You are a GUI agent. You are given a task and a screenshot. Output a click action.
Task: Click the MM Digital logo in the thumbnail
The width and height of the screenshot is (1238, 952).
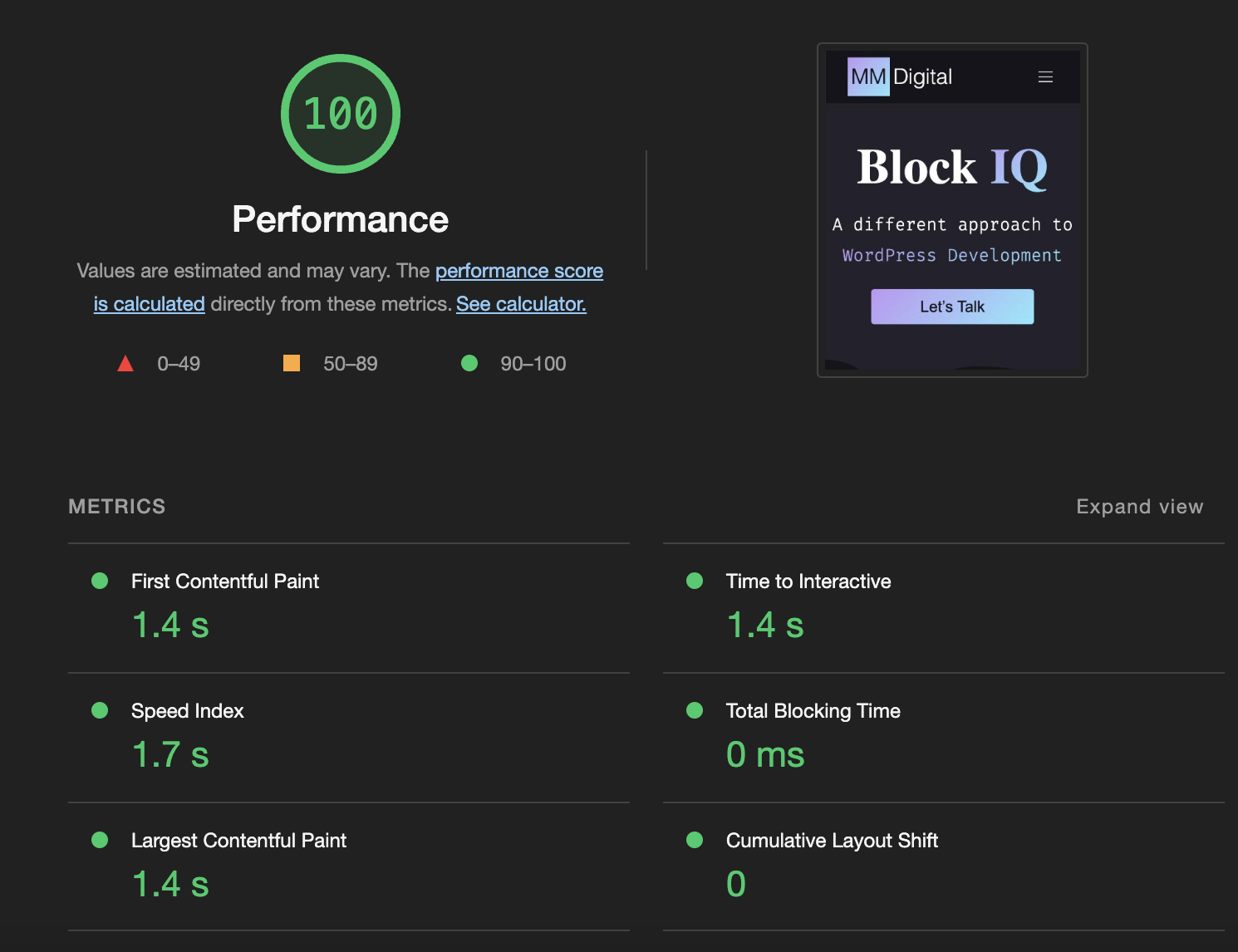(900, 77)
